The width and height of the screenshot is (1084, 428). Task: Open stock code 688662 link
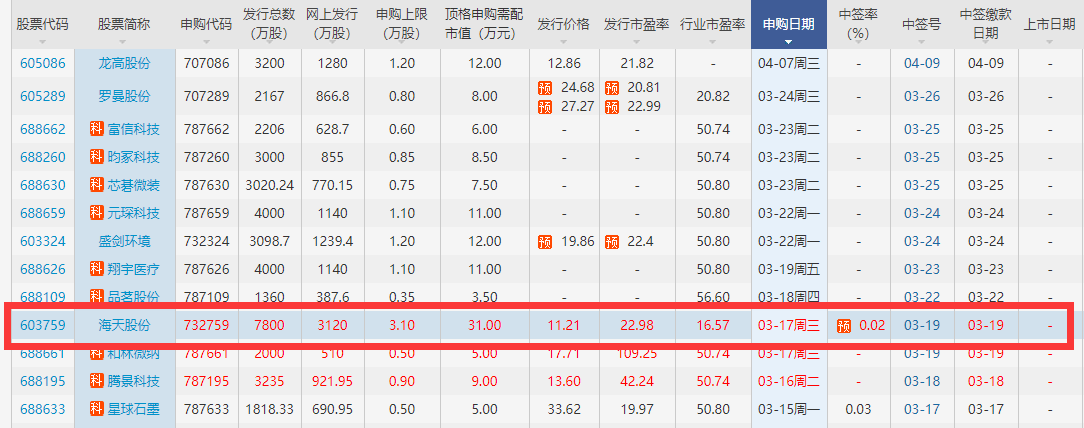[x=43, y=129]
